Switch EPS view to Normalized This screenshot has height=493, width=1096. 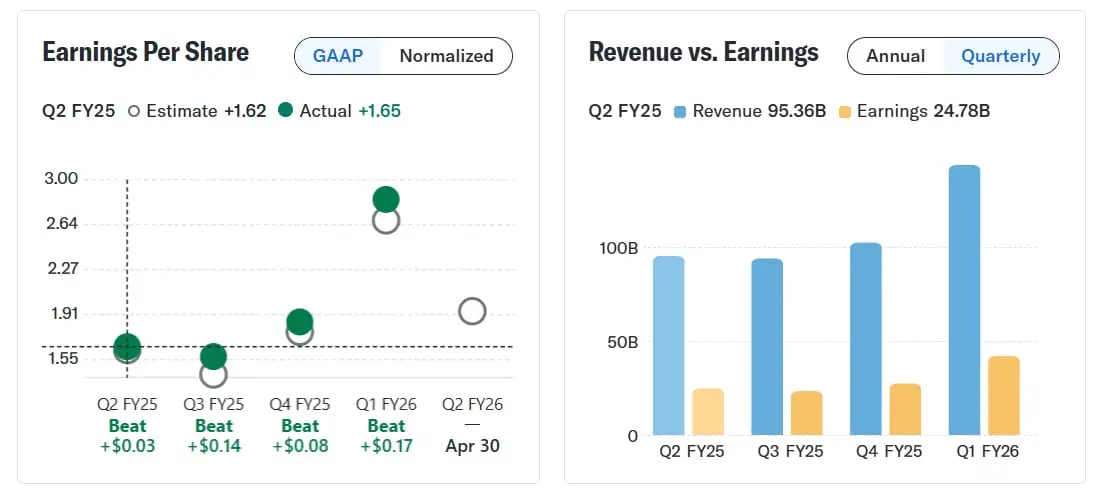446,56
